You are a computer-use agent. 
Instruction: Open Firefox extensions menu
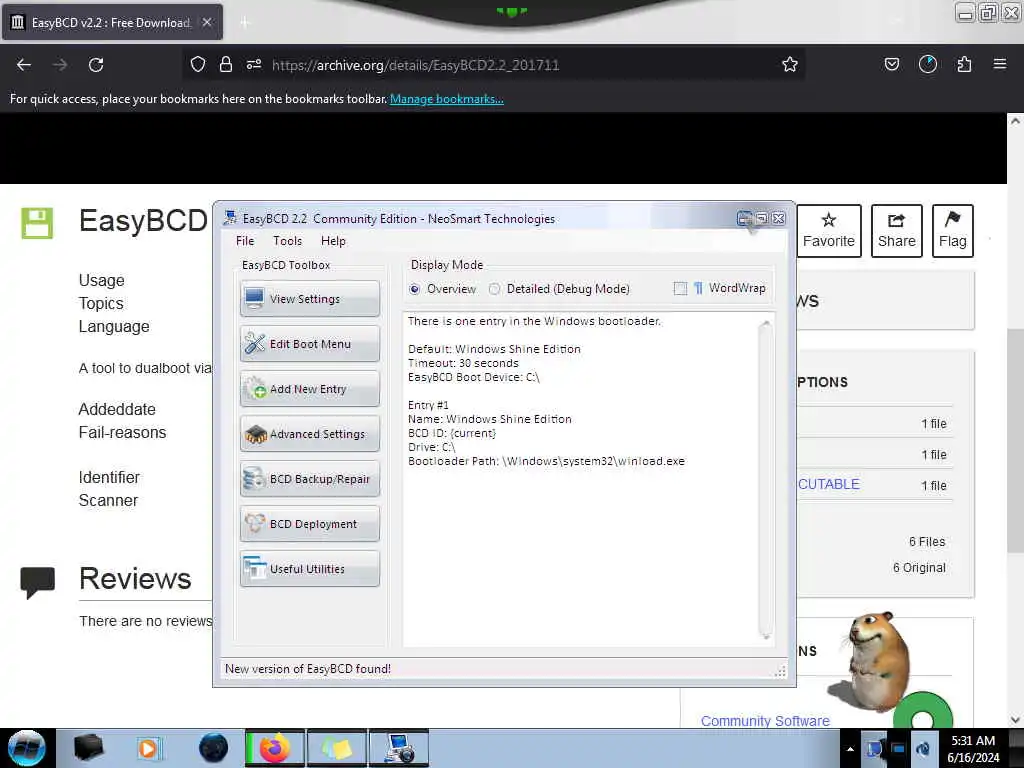[x=964, y=64]
